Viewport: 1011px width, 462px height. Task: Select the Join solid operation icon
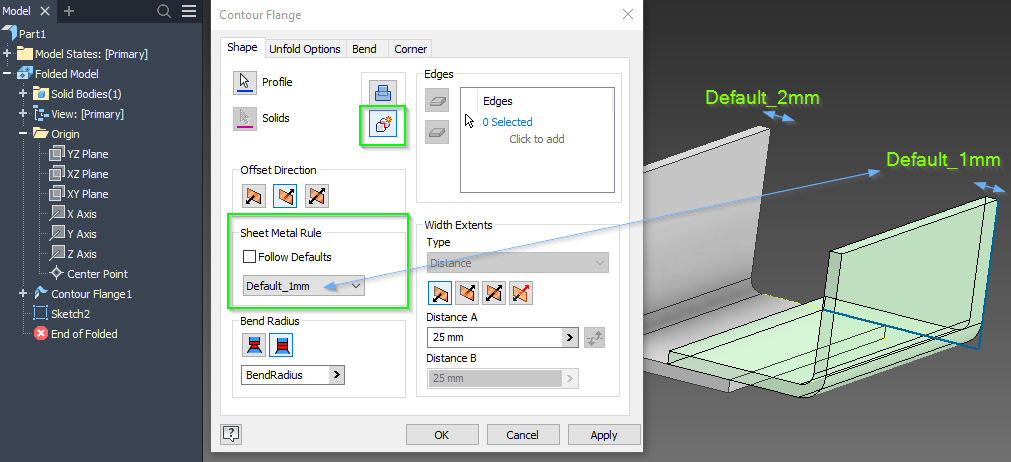click(383, 93)
